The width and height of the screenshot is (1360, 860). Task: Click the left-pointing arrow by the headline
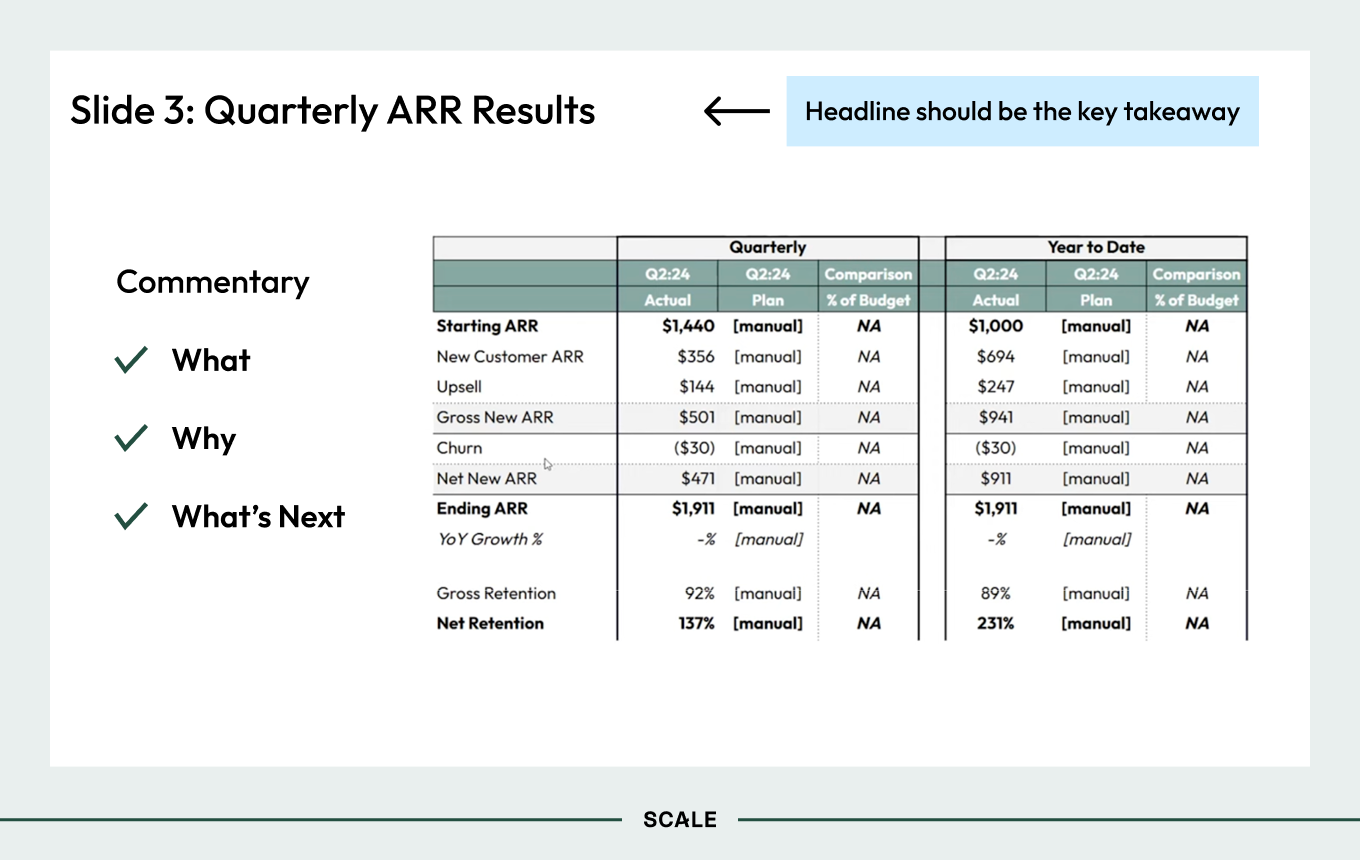coord(737,111)
